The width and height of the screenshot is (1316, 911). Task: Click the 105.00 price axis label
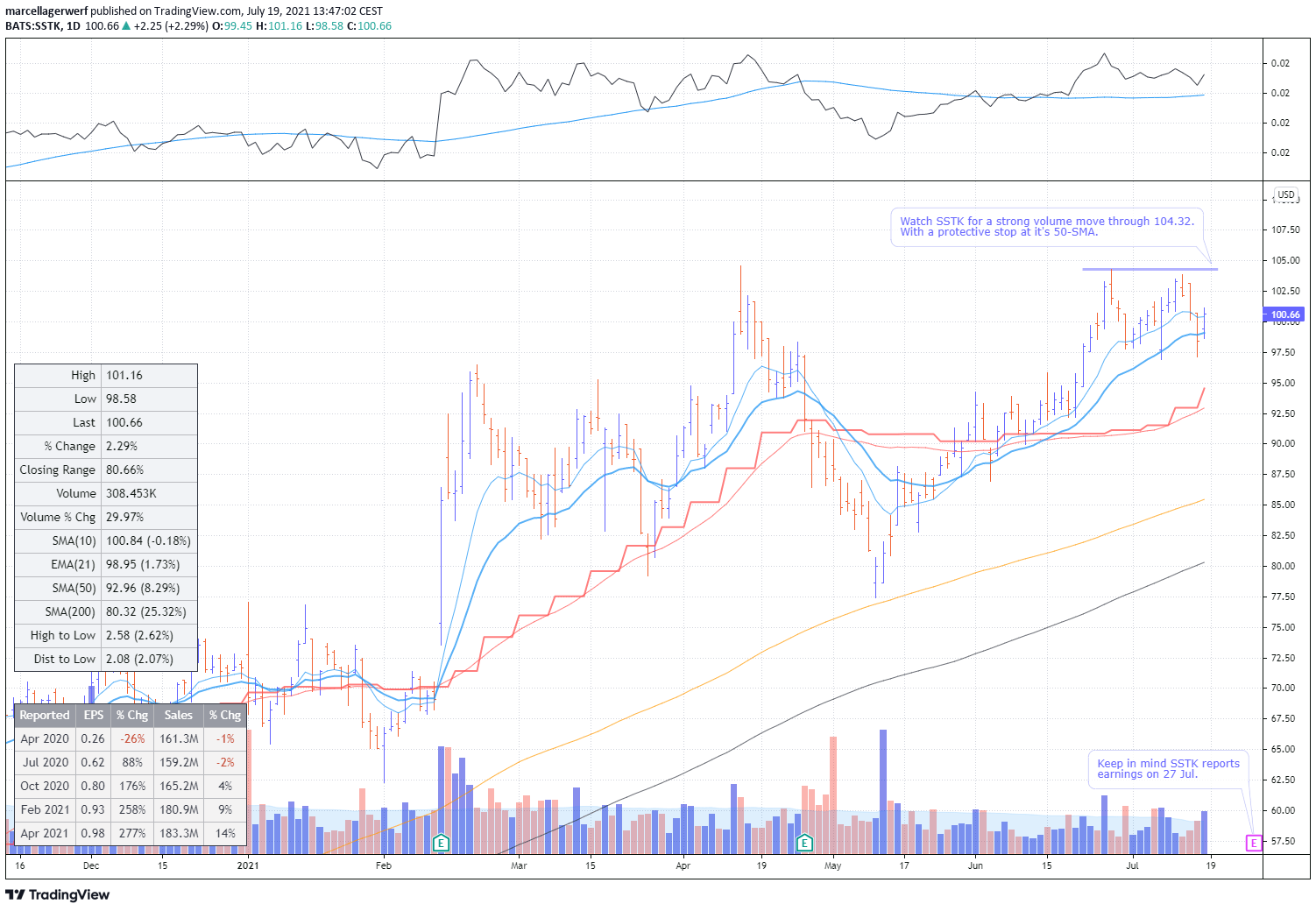1285,260
